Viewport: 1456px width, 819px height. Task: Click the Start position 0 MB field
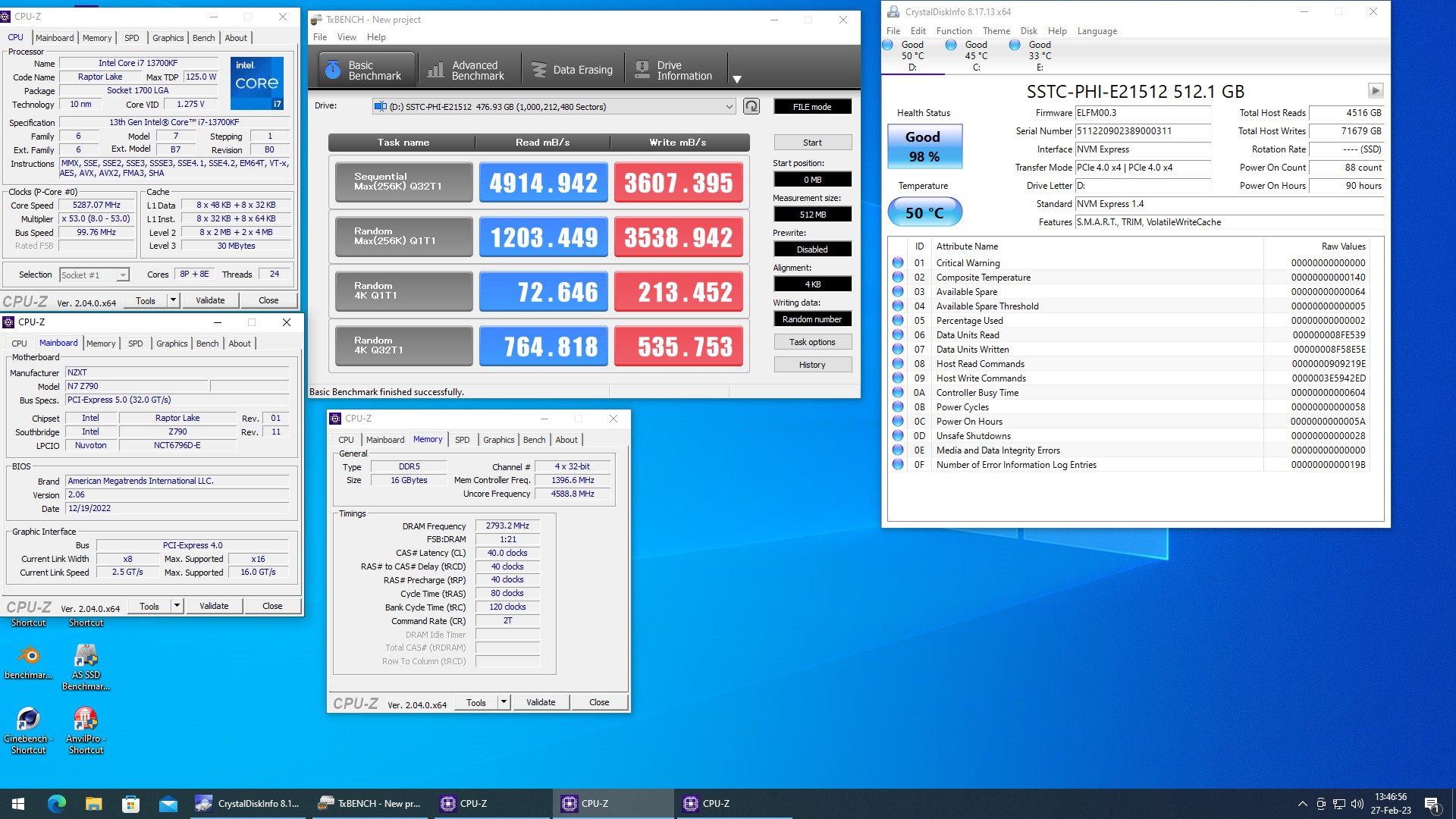click(x=812, y=179)
